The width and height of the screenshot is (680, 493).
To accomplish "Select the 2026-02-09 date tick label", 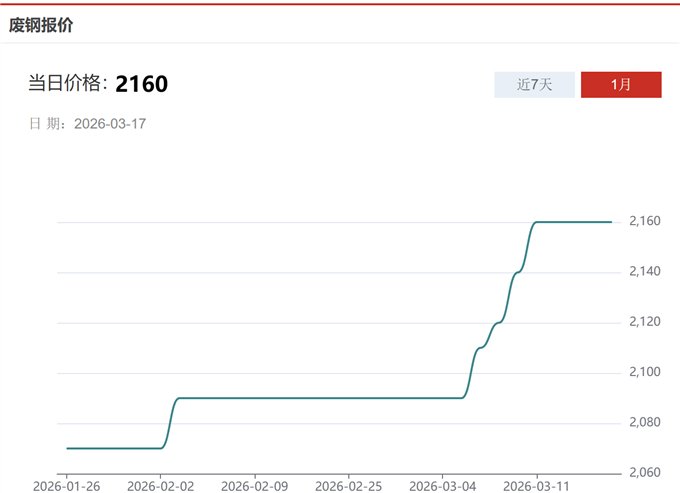I will 254,486.
